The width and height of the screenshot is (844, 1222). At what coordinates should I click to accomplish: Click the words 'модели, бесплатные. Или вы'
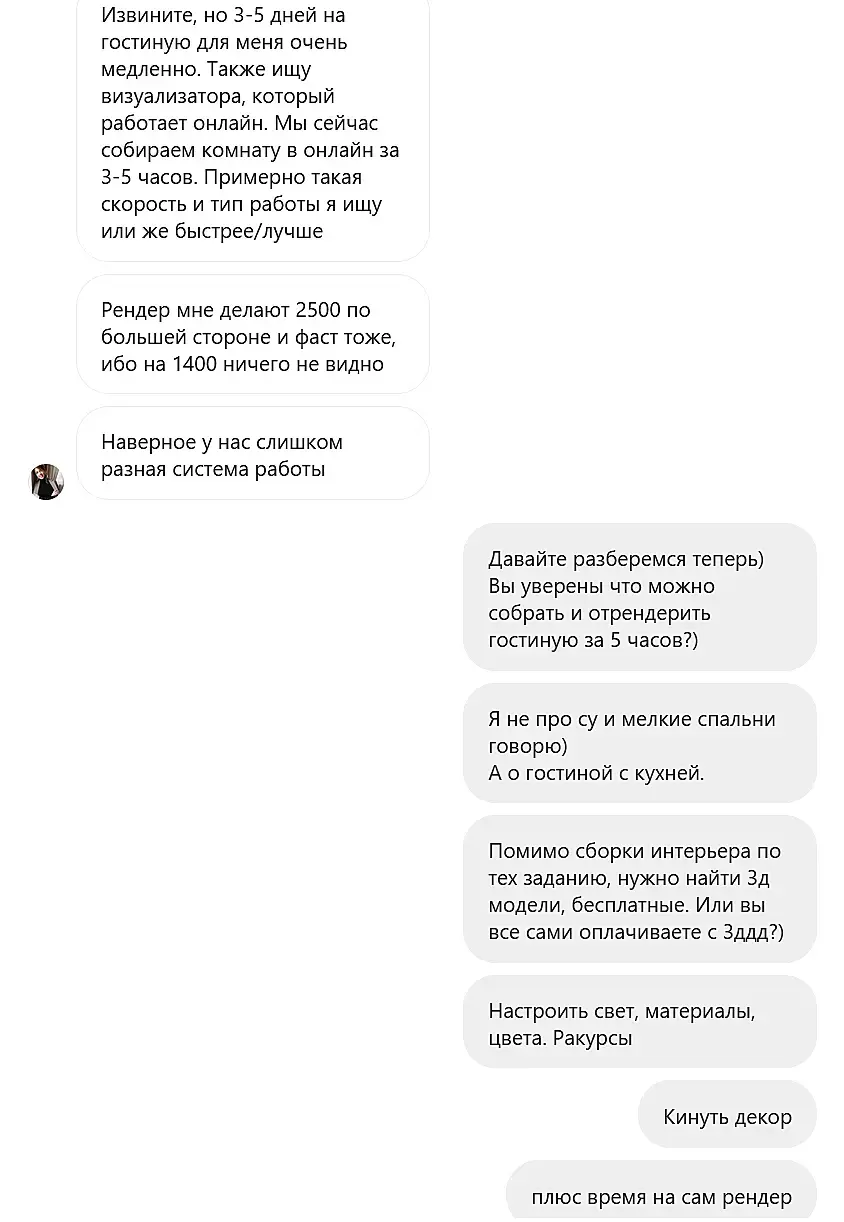pos(627,905)
